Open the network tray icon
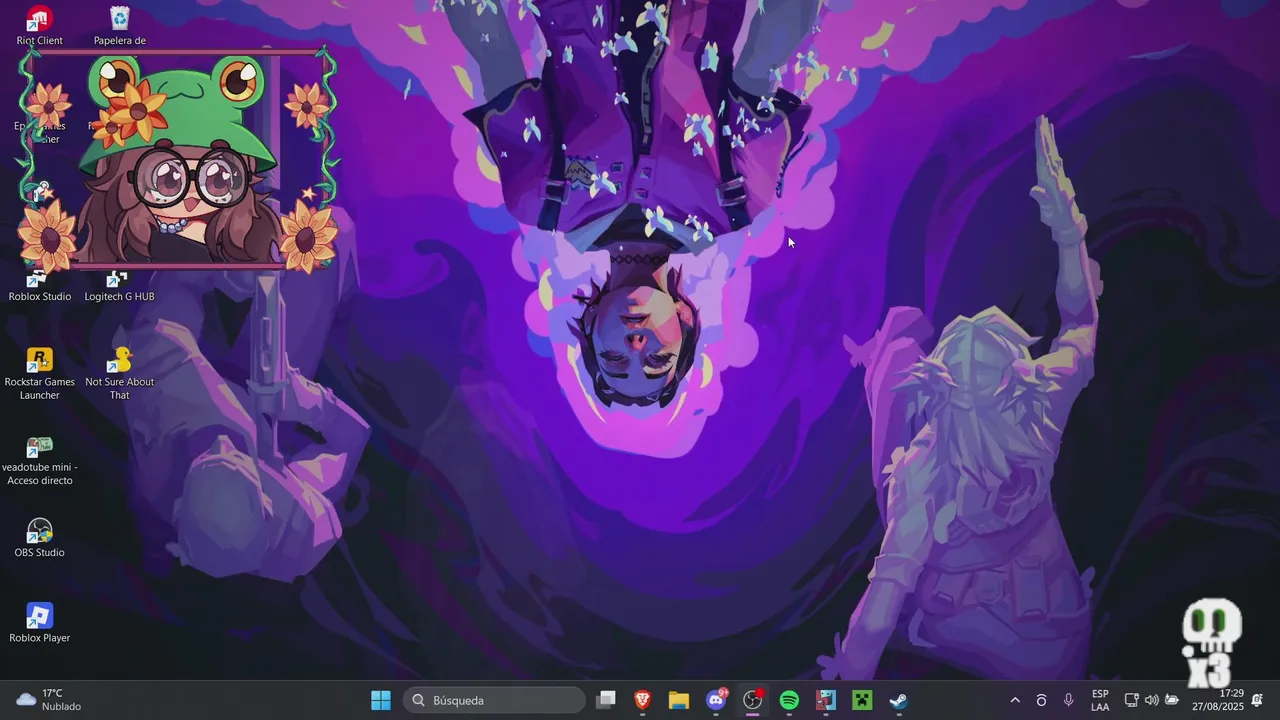 1131,700
